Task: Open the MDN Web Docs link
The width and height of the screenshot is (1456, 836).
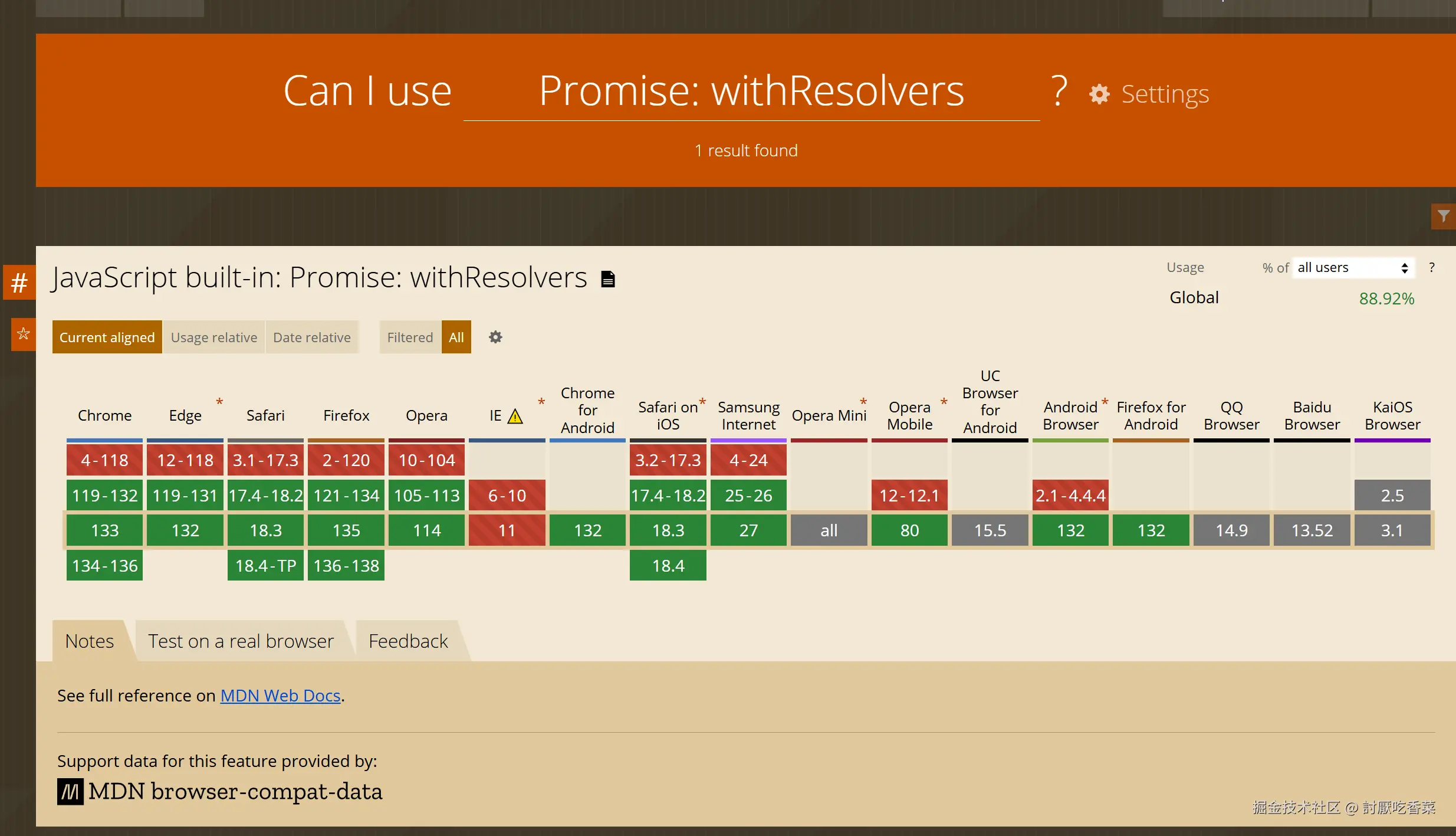Action: [280, 696]
